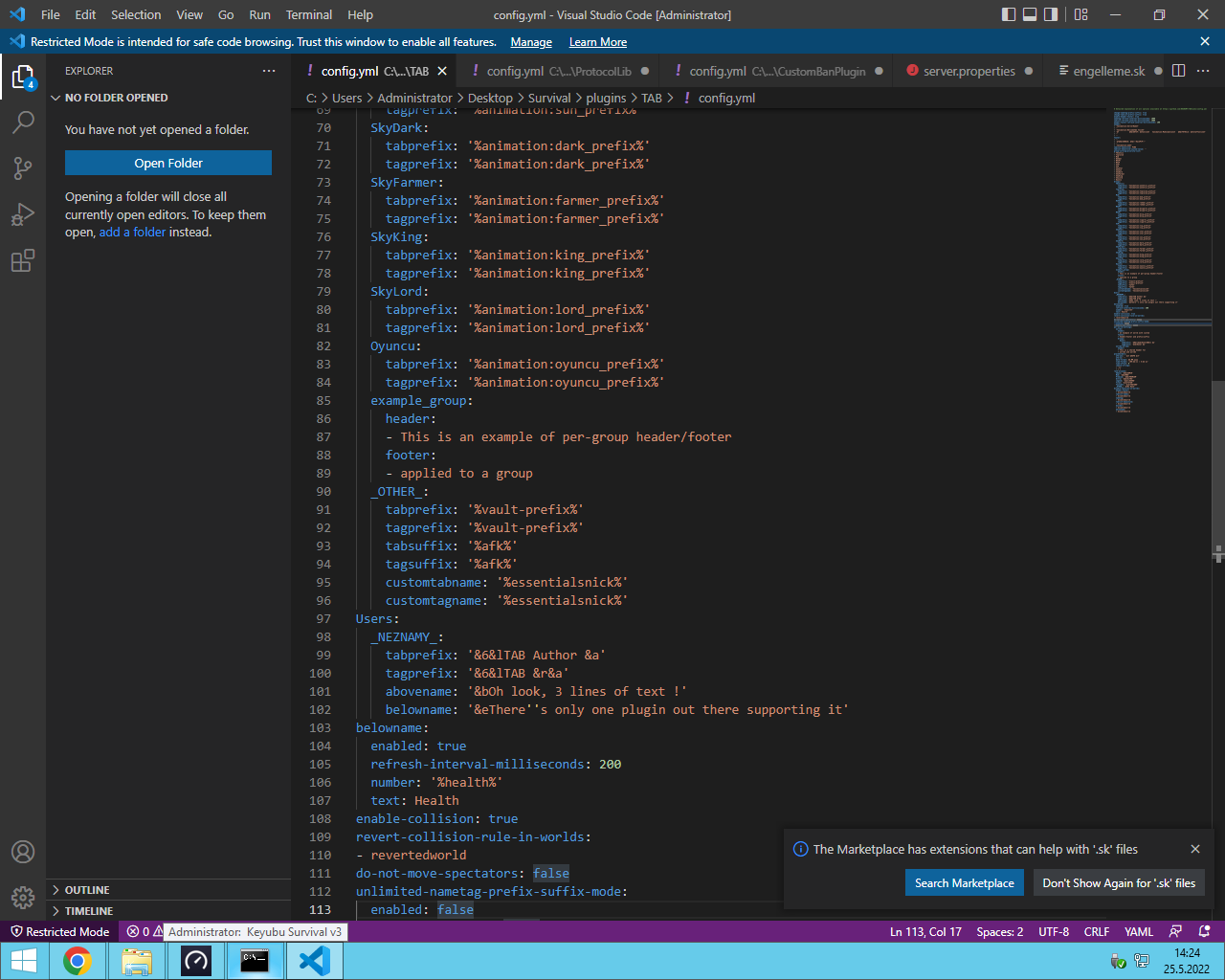Open the File menu

click(51, 14)
